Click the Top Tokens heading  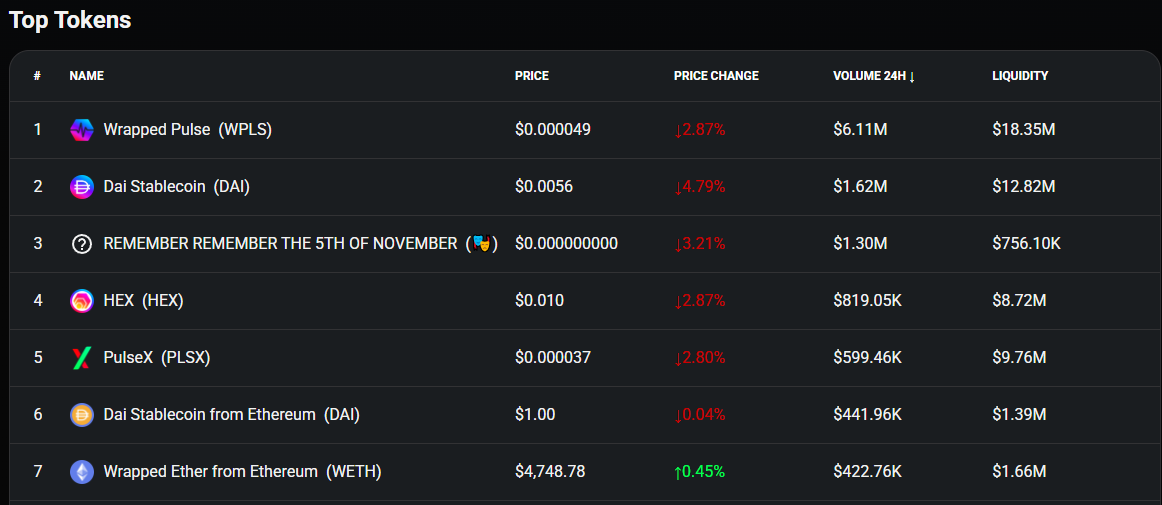click(x=70, y=20)
